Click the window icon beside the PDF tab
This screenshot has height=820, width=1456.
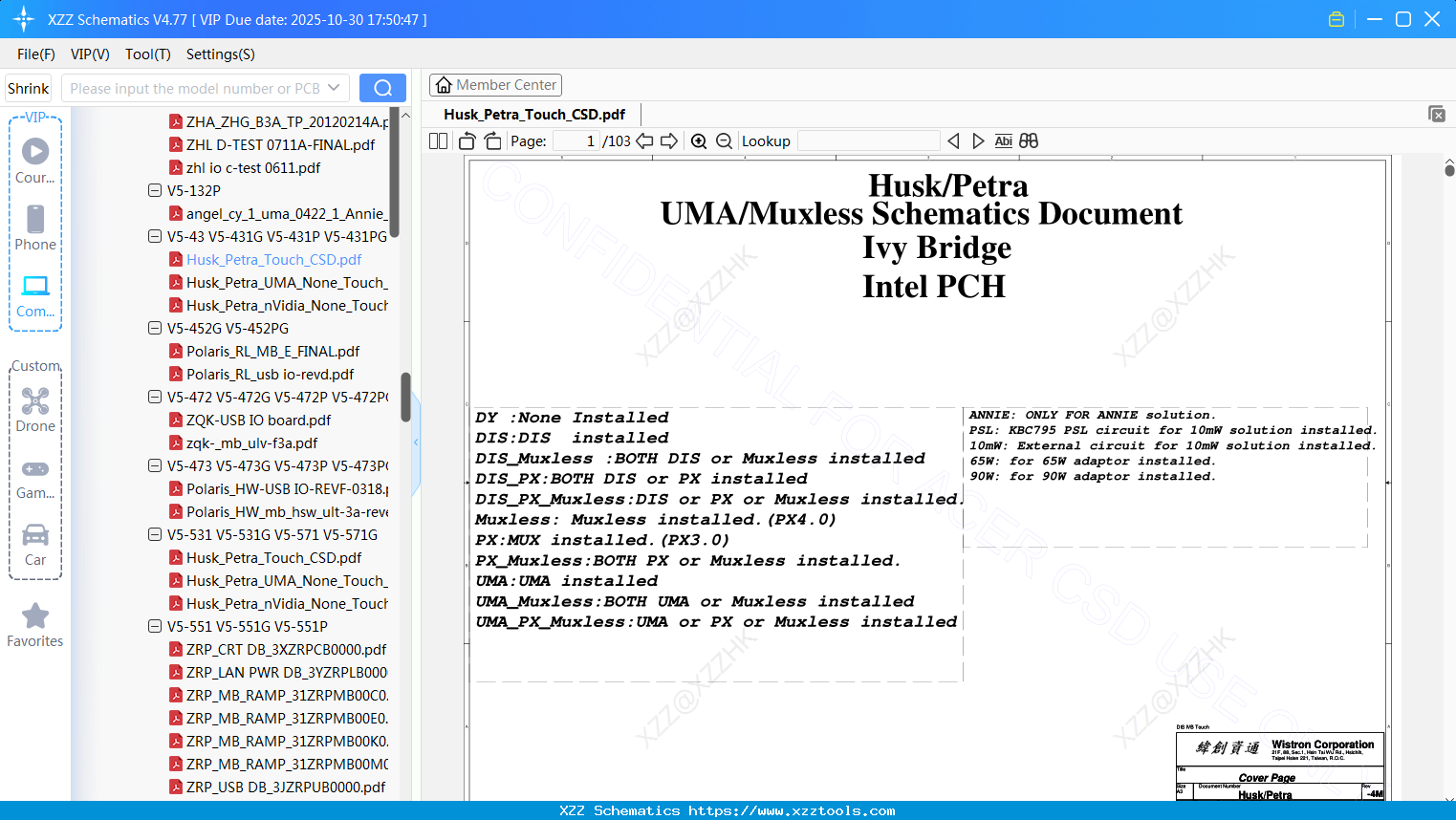pos(1437,114)
